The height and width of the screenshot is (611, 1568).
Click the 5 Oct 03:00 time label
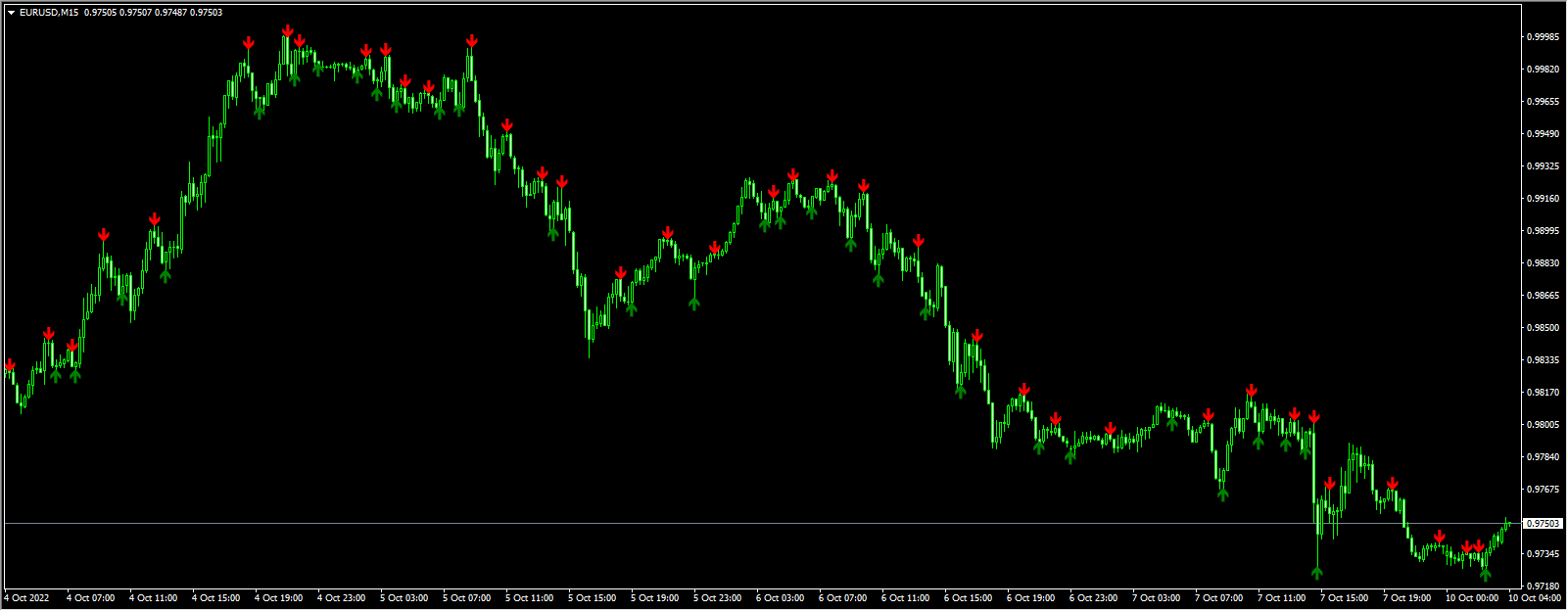coord(404,598)
